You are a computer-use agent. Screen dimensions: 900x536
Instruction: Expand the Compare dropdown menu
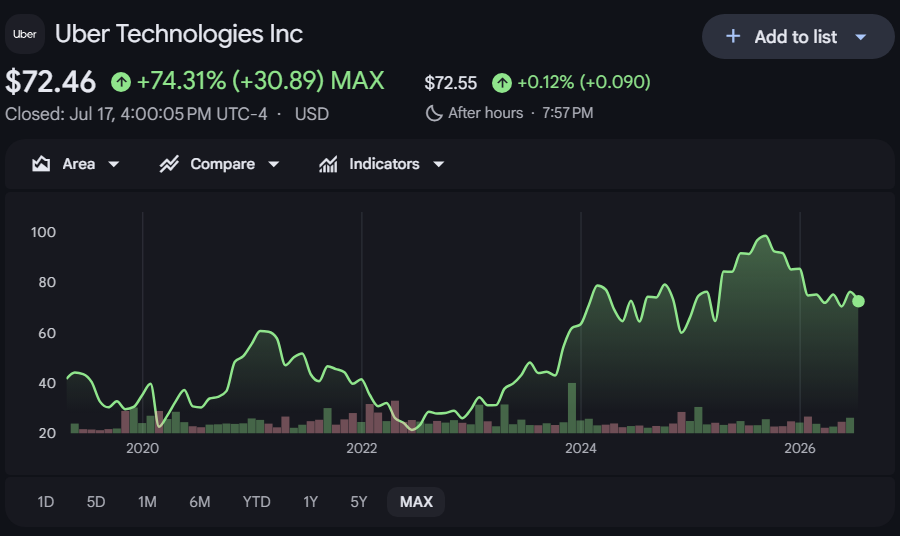click(x=274, y=164)
